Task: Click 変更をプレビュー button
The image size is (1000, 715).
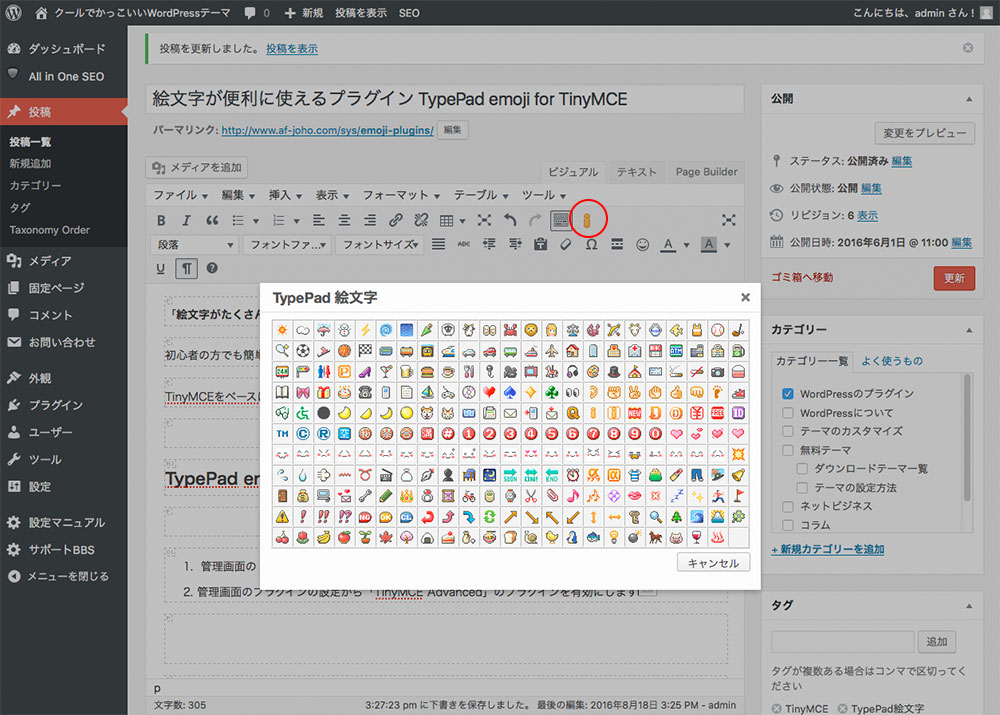Action: [924, 133]
